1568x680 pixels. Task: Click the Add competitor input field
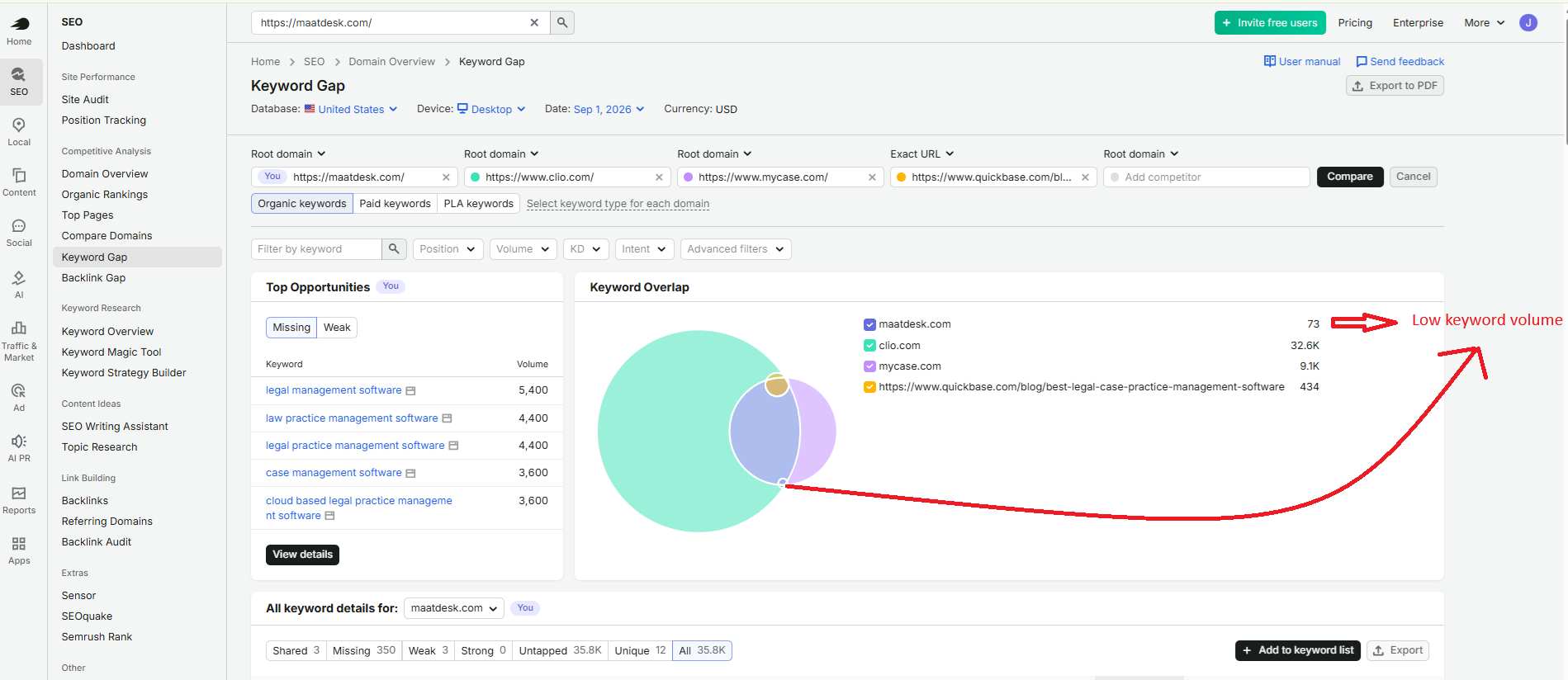1206,177
